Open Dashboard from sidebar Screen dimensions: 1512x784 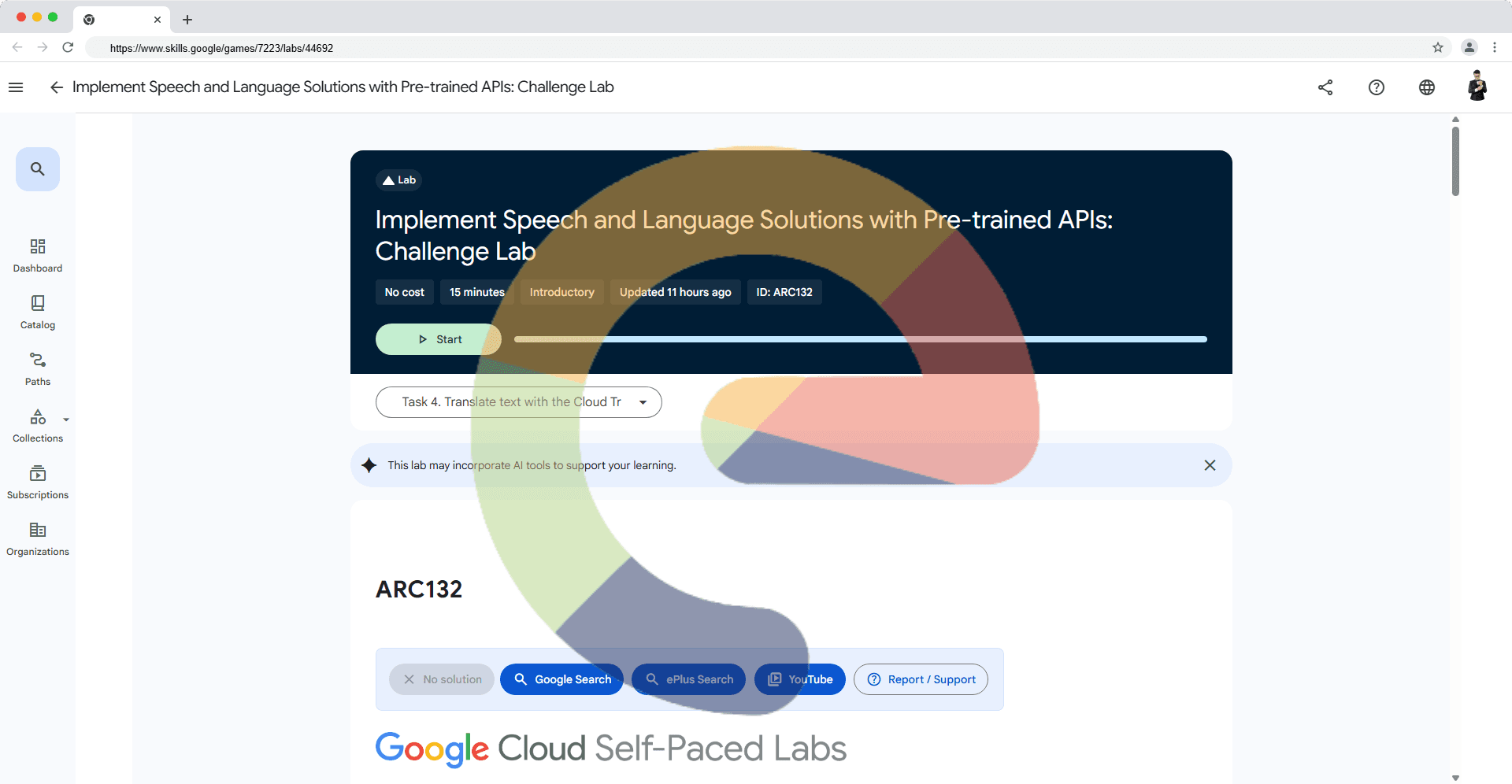point(38,256)
